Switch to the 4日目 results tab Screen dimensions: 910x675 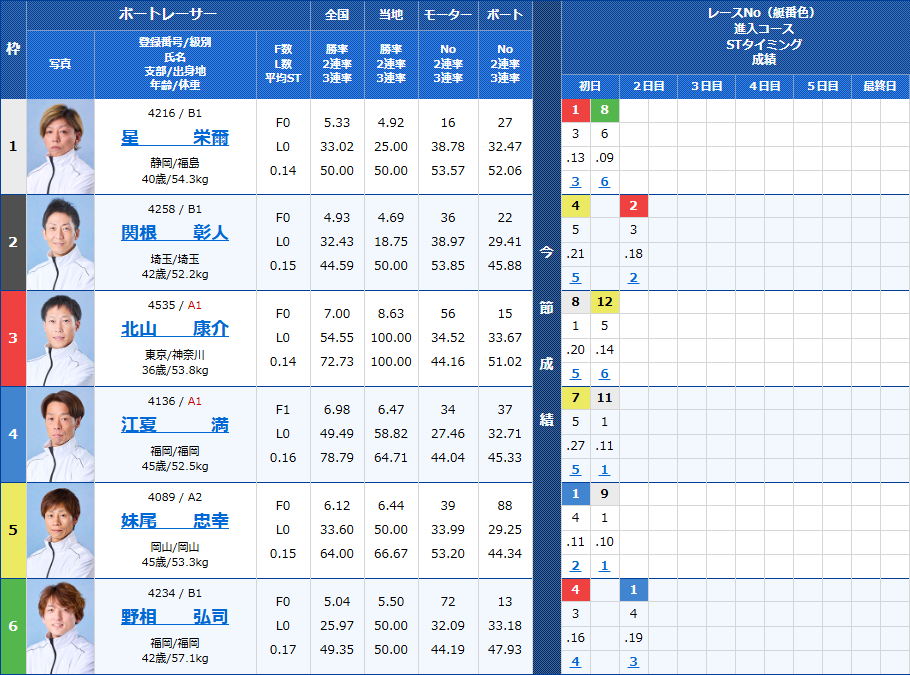pyautogui.click(x=762, y=86)
